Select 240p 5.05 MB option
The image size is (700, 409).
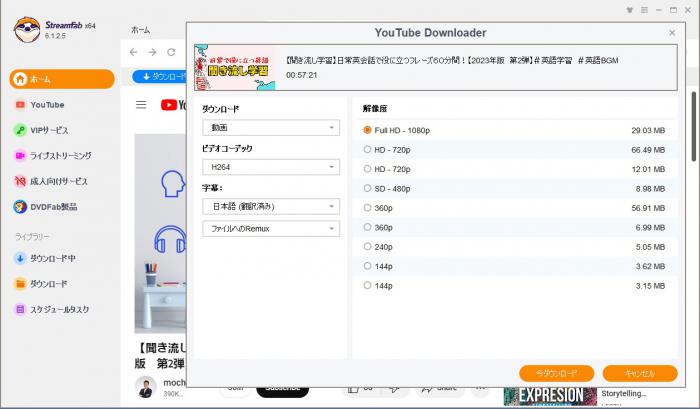515,247
